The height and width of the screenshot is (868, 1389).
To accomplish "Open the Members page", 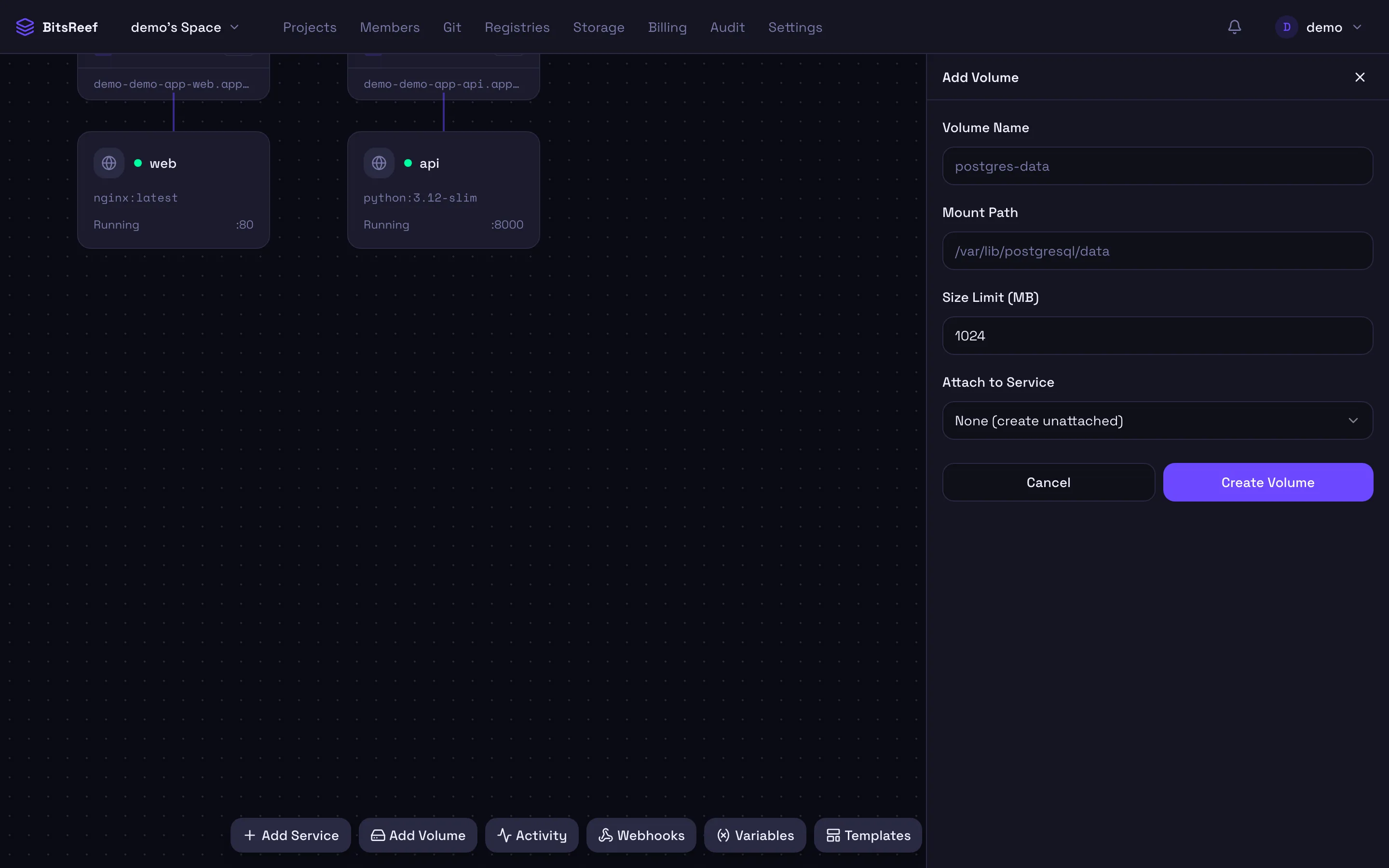I will click(x=390, y=27).
